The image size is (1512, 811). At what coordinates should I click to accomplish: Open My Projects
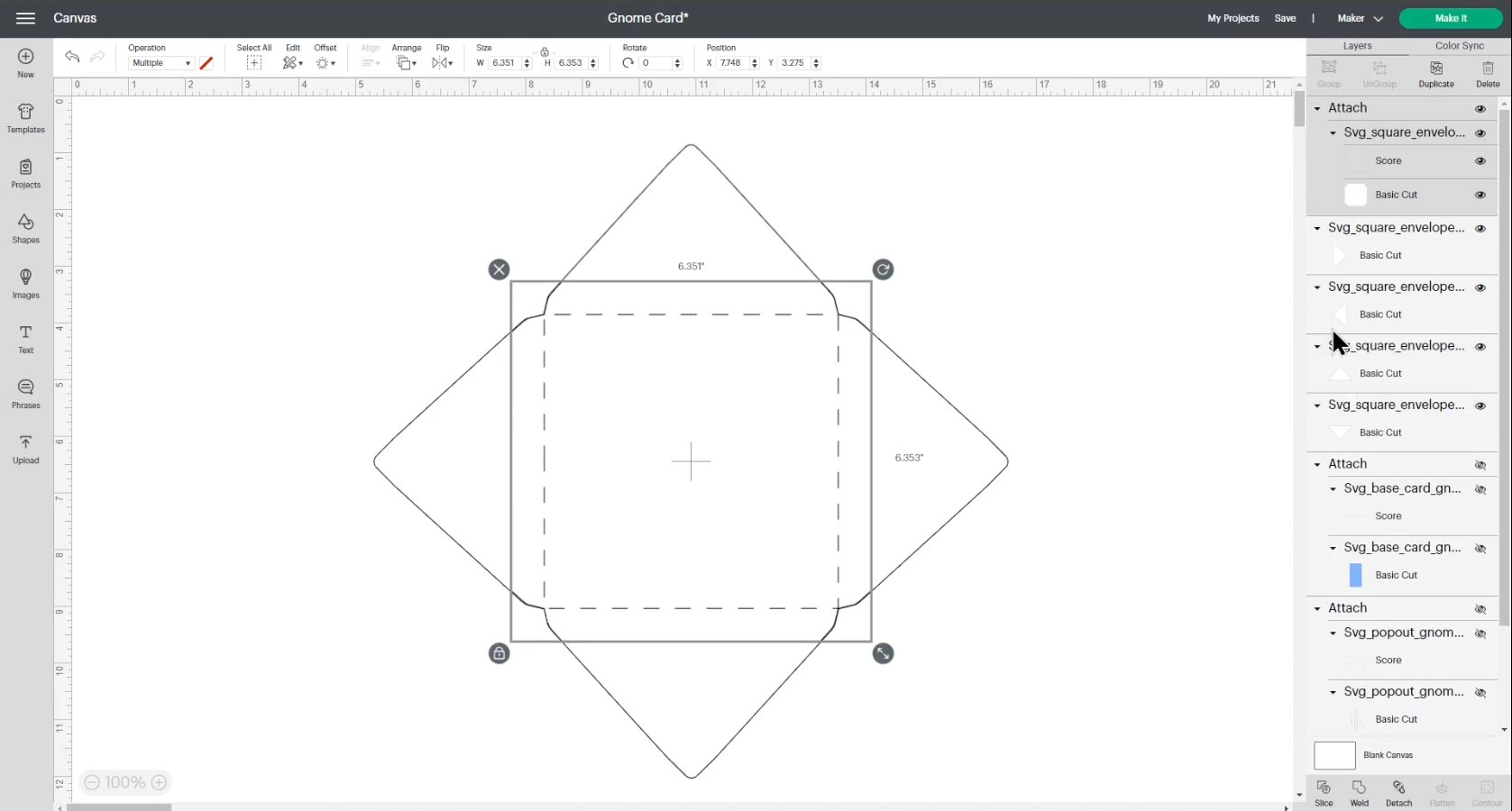[x=1232, y=18]
